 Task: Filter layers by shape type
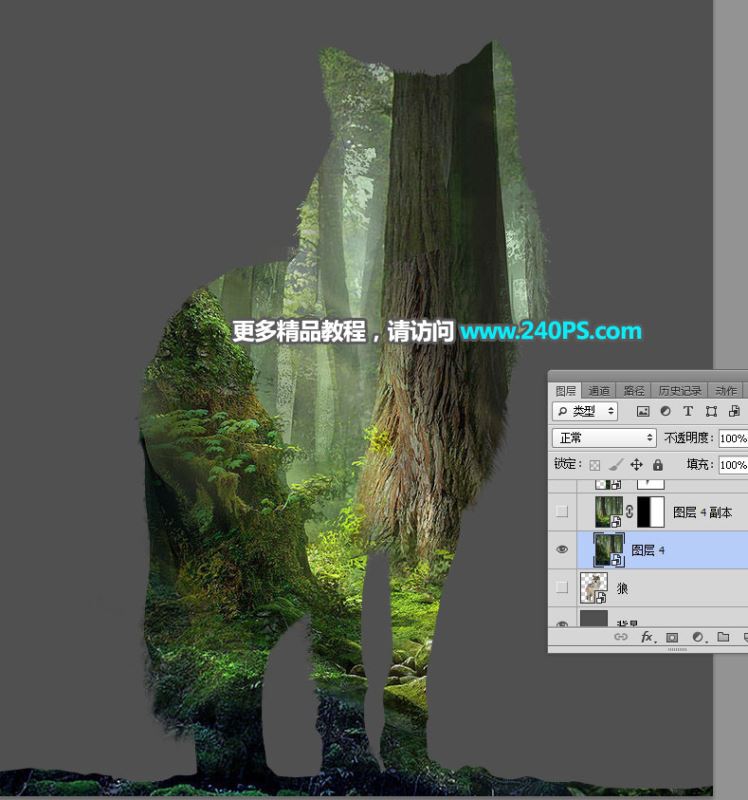click(711, 411)
